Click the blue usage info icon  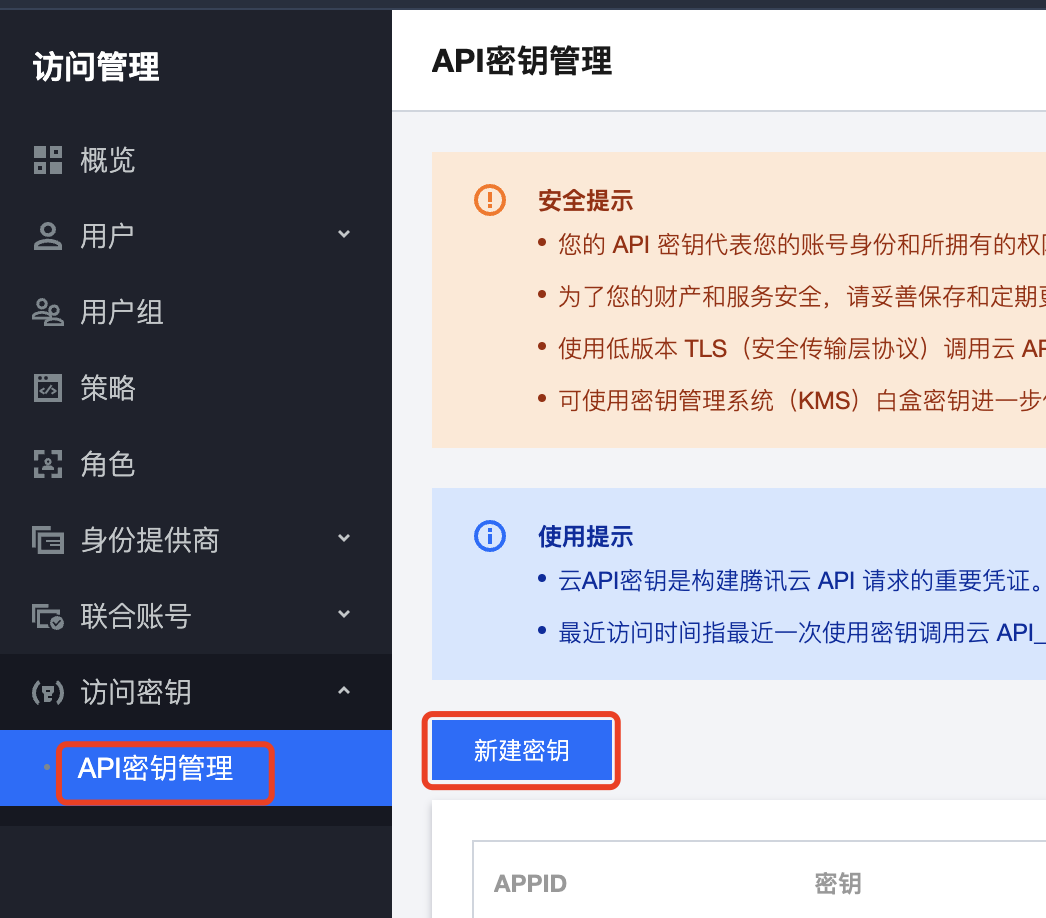coord(489,536)
